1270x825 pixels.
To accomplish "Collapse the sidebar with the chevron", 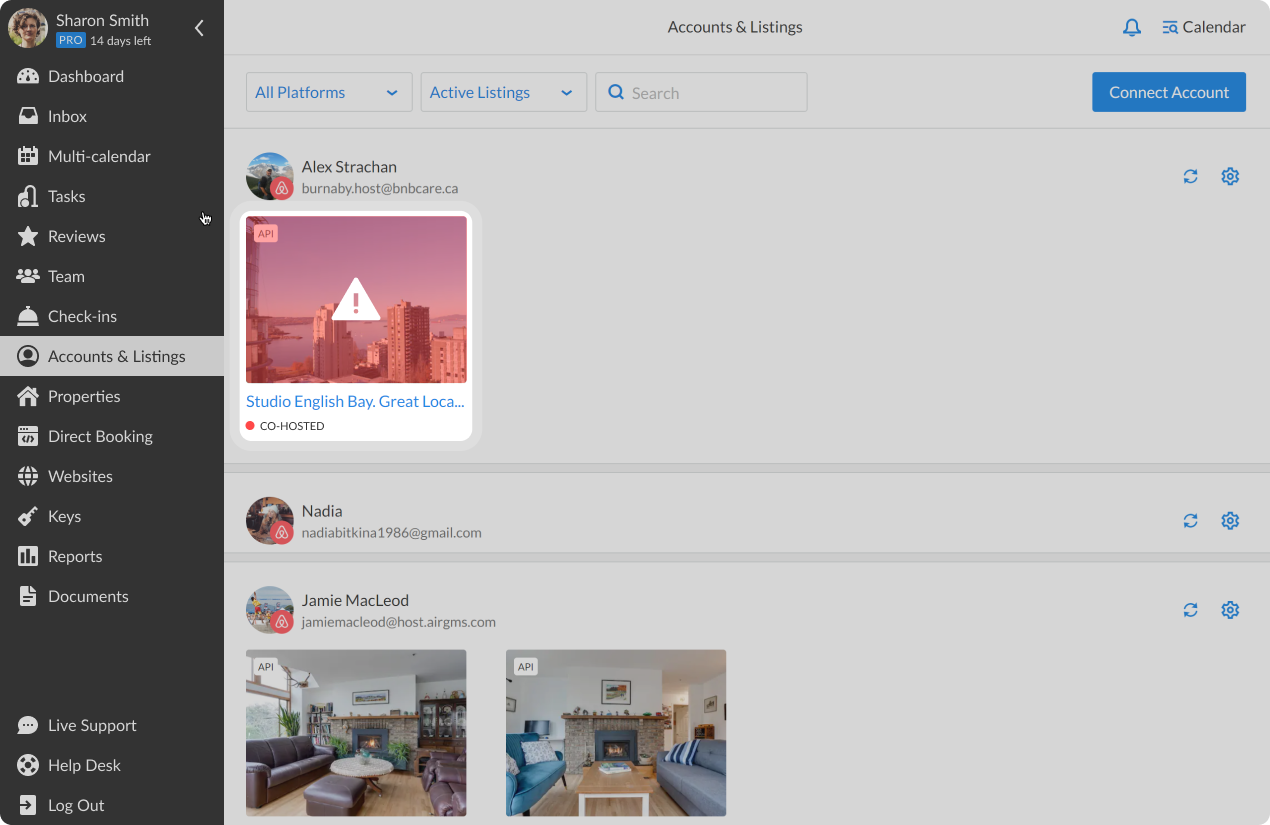I will pos(199,28).
